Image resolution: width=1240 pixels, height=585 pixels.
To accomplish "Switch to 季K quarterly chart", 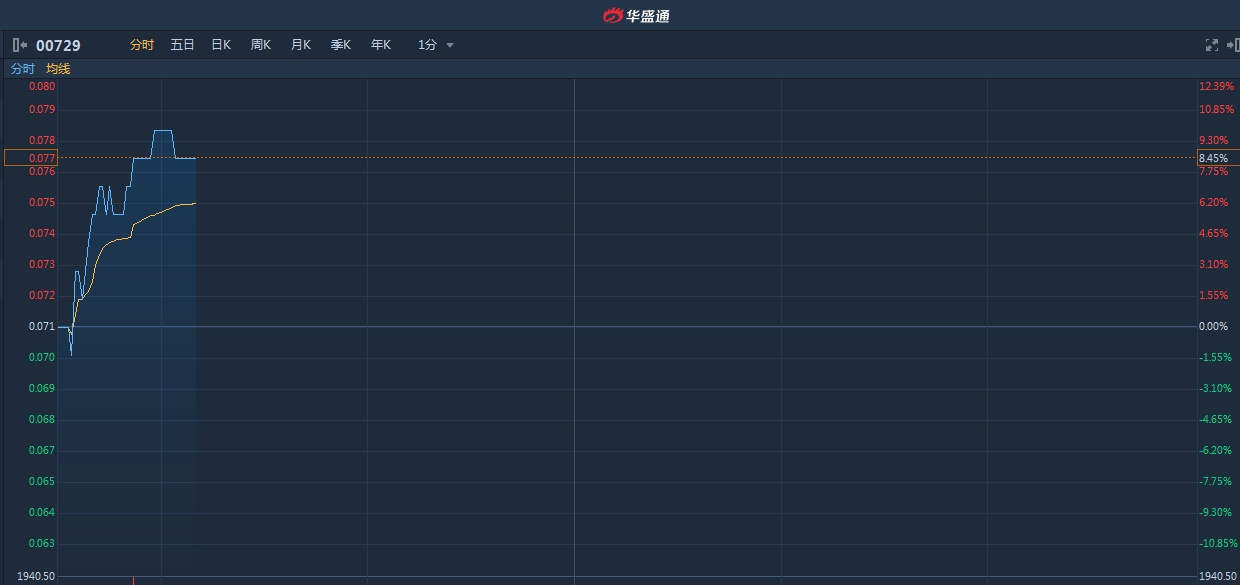I will point(341,45).
